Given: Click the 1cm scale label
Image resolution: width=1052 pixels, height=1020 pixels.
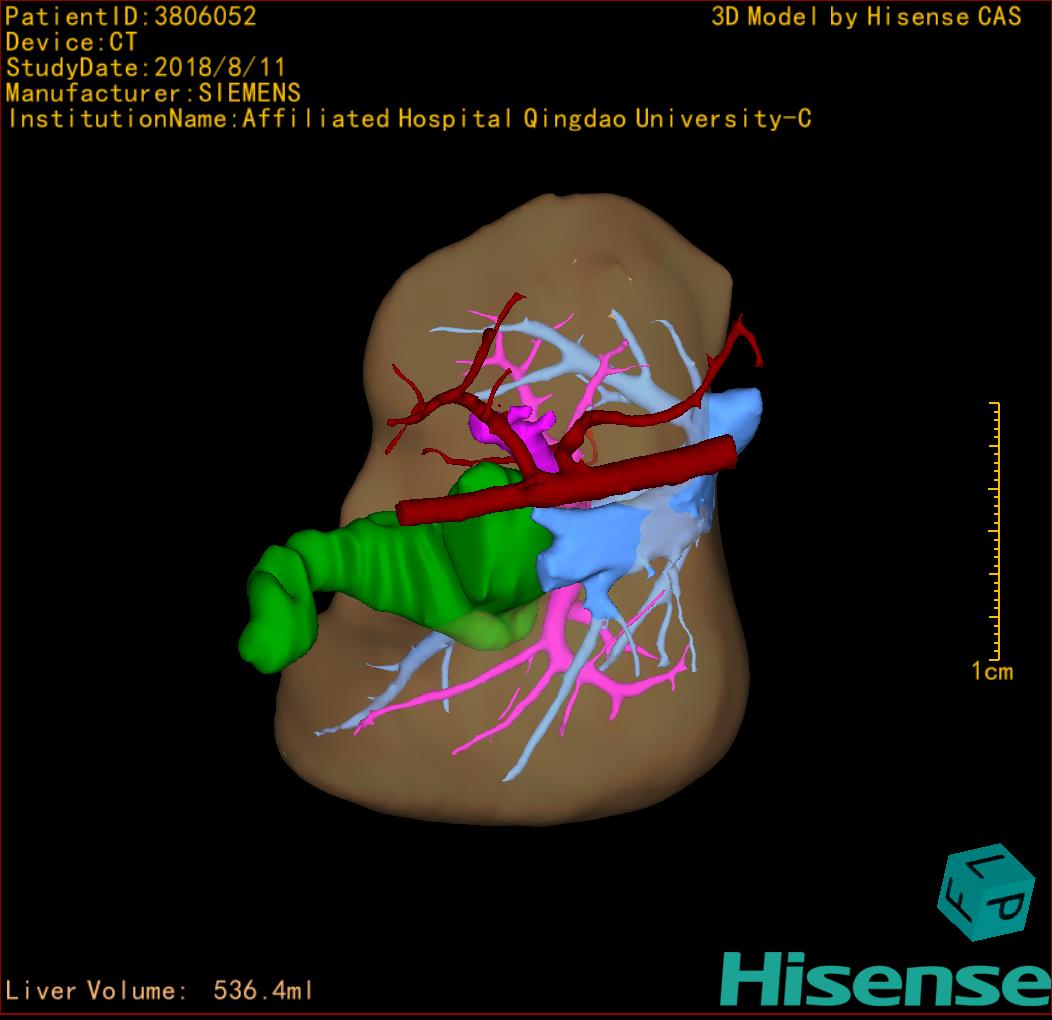Looking at the screenshot, I should [x=991, y=671].
